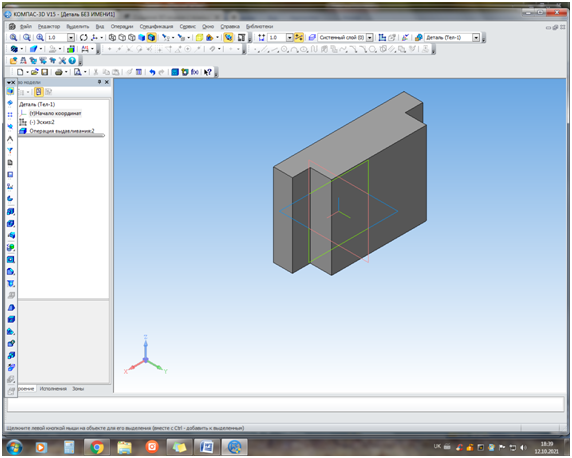Viewport: 572px width, 458px height.
Task: Open the zoom scale dropdown
Action: click(71, 37)
